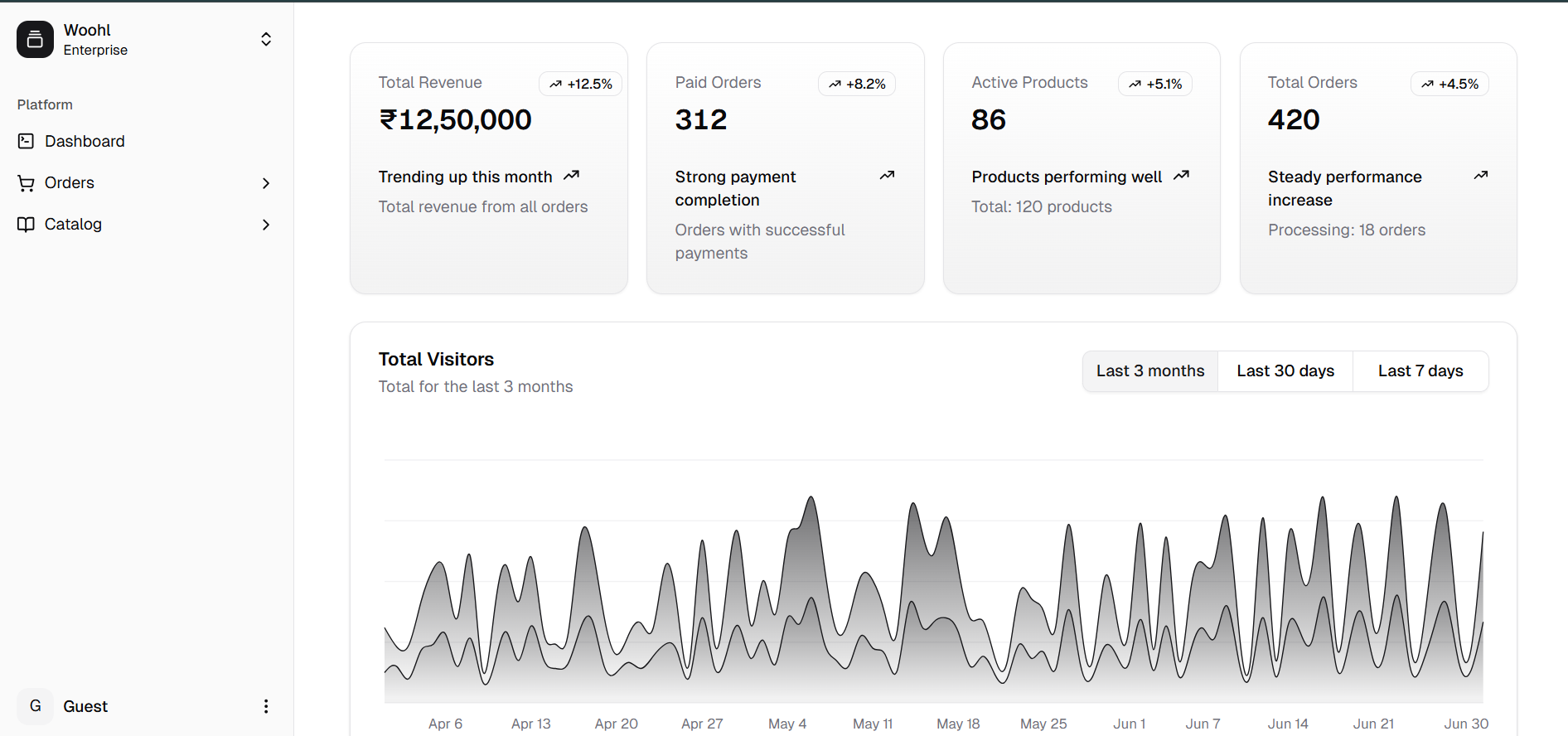Select the Last 3 months range

click(1149, 371)
